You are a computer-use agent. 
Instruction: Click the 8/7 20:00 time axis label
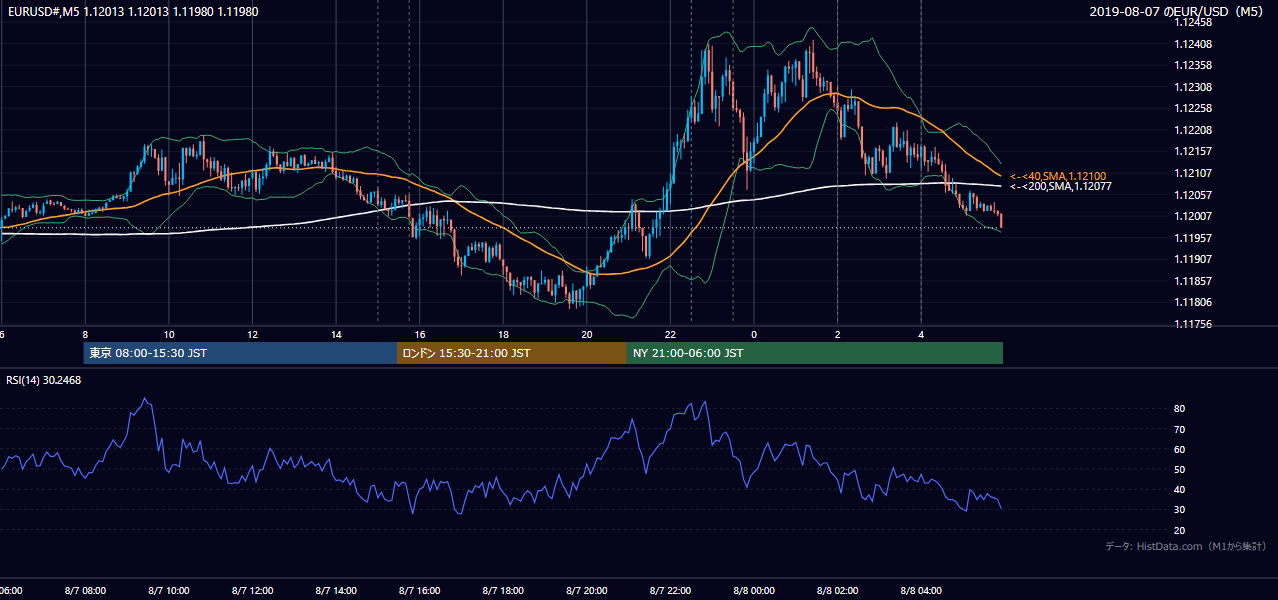[587, 590]
